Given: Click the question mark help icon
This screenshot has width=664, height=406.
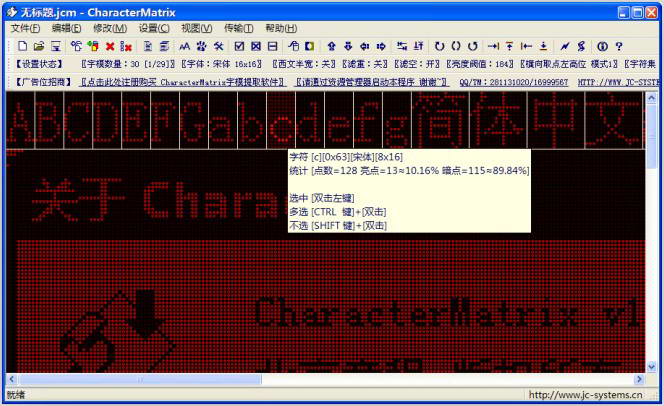Looking at the screenshot, I should (619, 46).
